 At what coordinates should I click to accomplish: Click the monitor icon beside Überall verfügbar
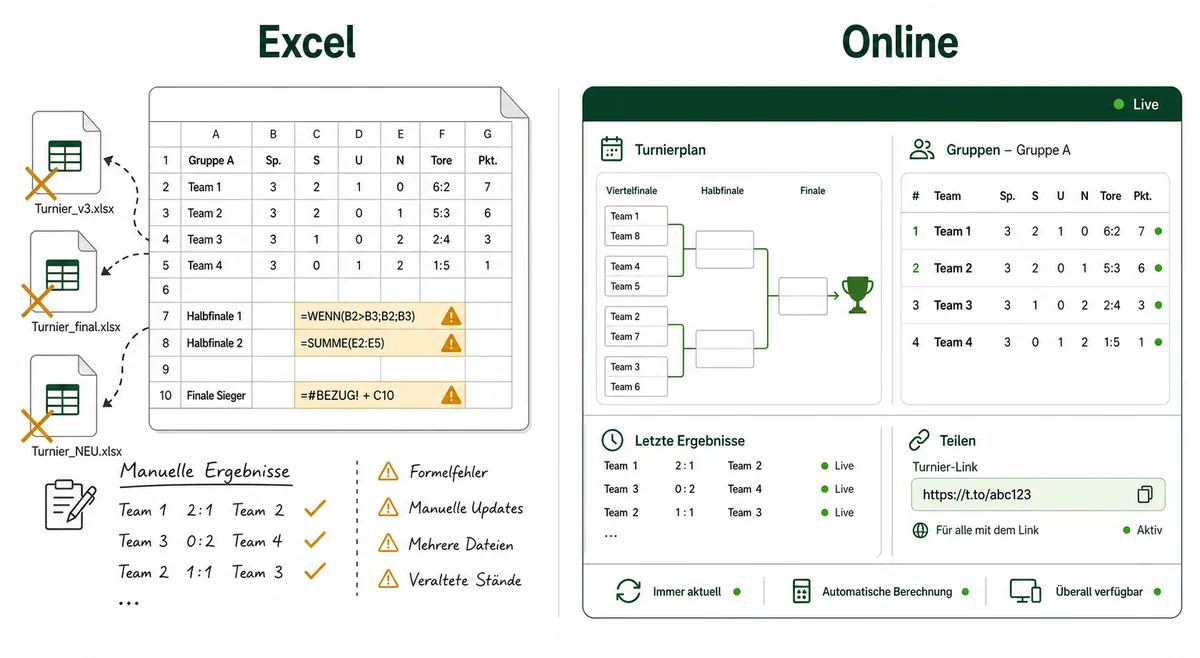coord(1026,591)
